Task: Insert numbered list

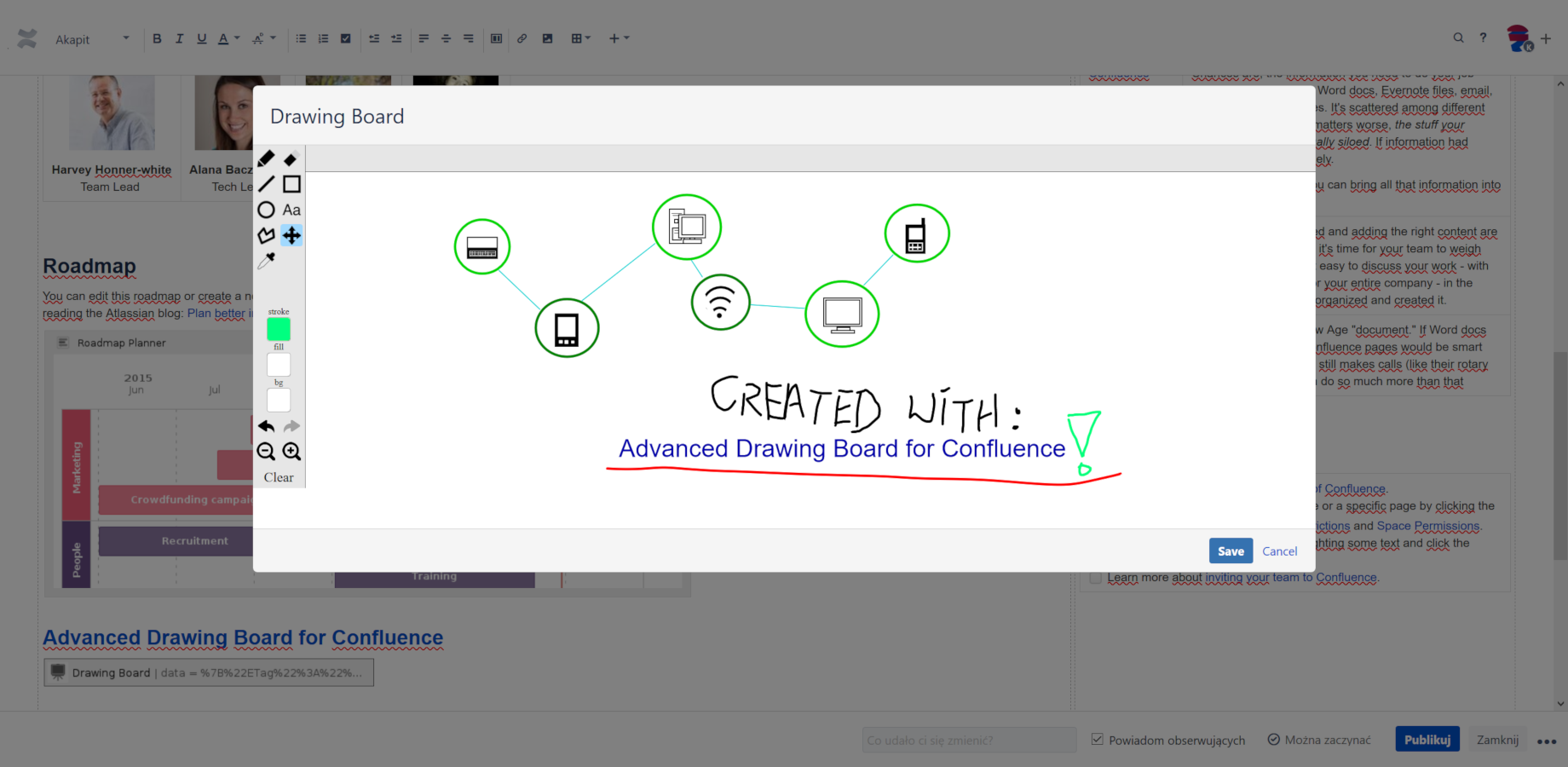Action: coord(323,38)
